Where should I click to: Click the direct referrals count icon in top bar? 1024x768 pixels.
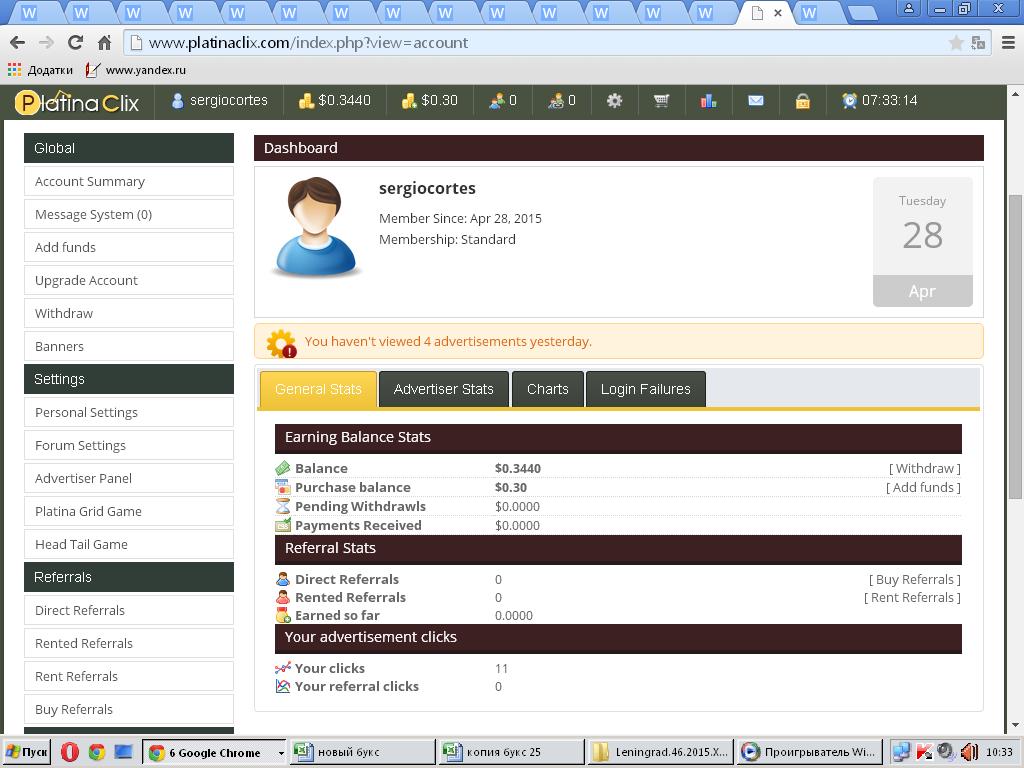coord(497,101)
